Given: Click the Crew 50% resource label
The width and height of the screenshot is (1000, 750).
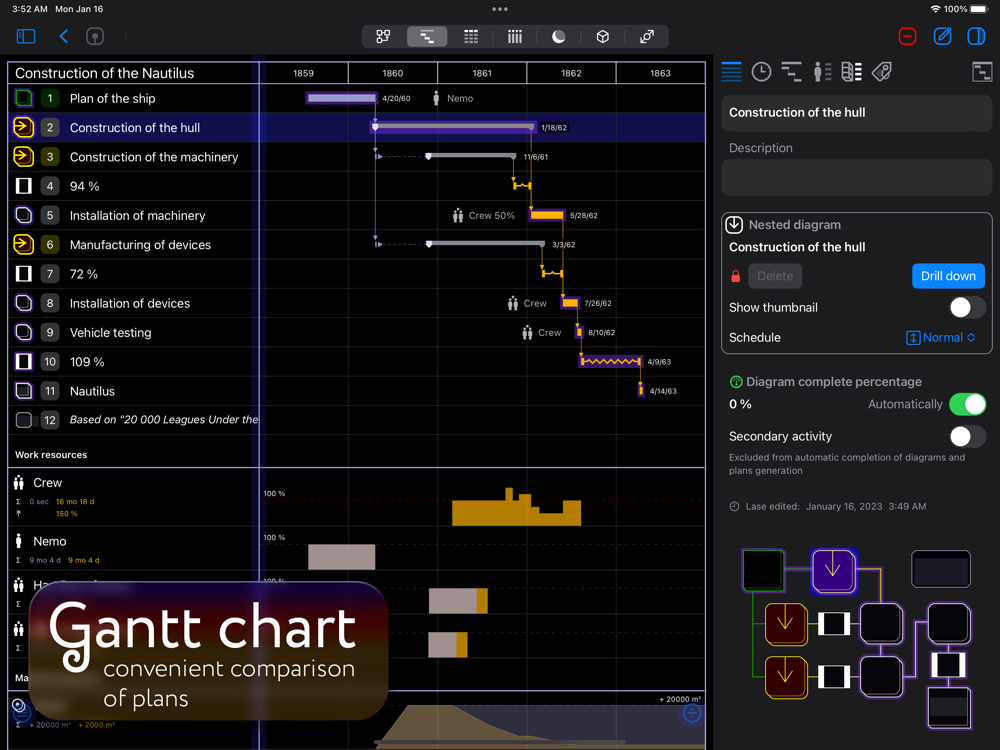Looking at the screenshot, I should 491,216.
